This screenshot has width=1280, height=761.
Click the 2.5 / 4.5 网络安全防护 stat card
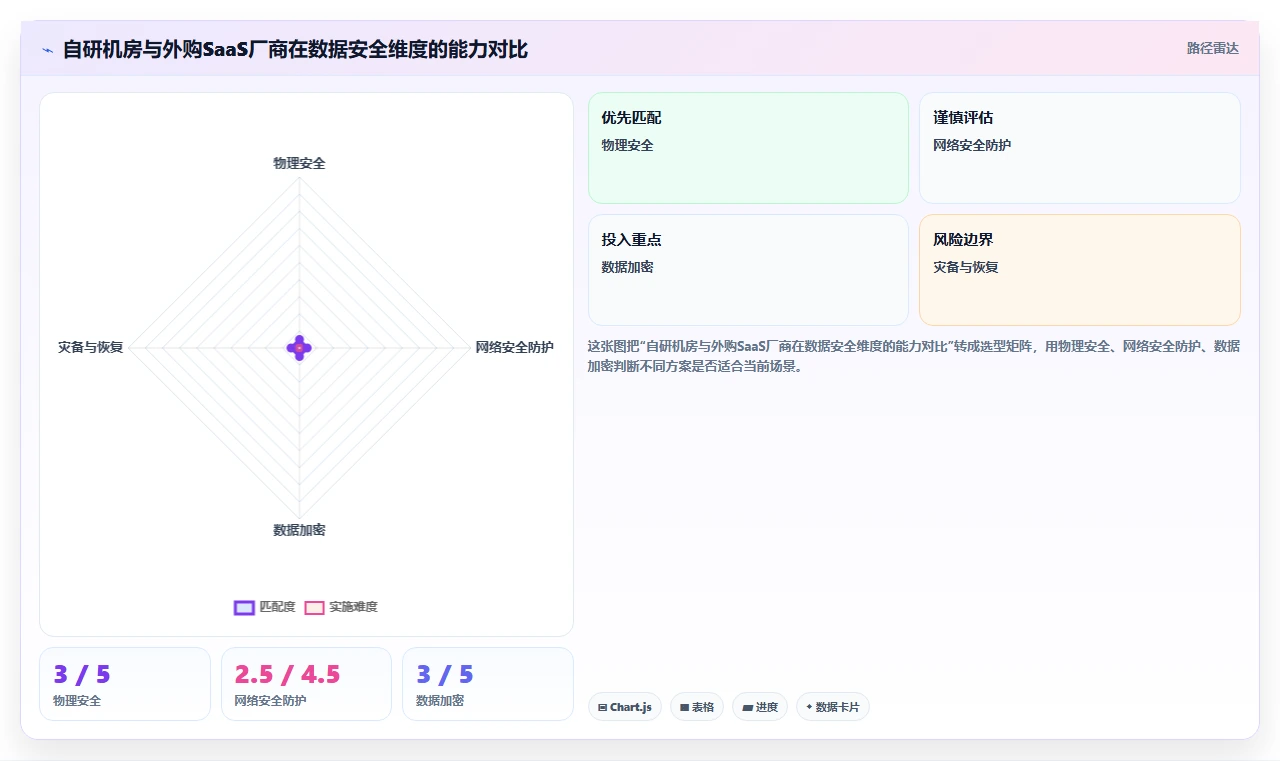click(x=306, y=684)
